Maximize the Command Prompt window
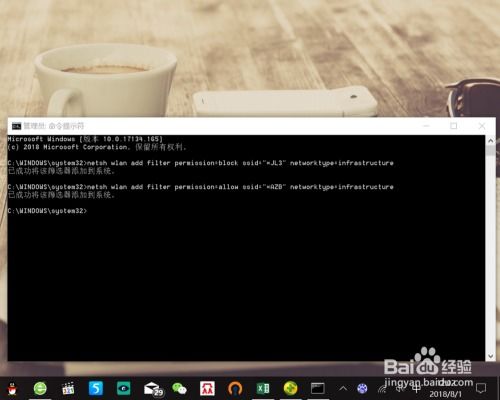 coord(454,126)
